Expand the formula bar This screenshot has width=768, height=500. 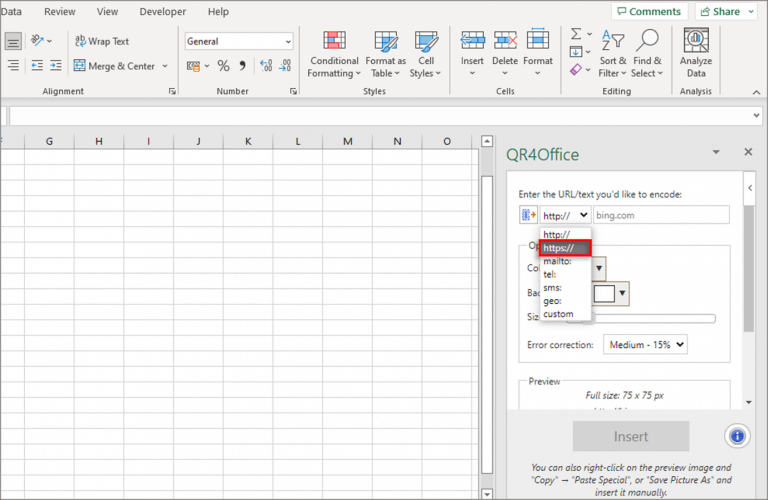pos(756,116)
